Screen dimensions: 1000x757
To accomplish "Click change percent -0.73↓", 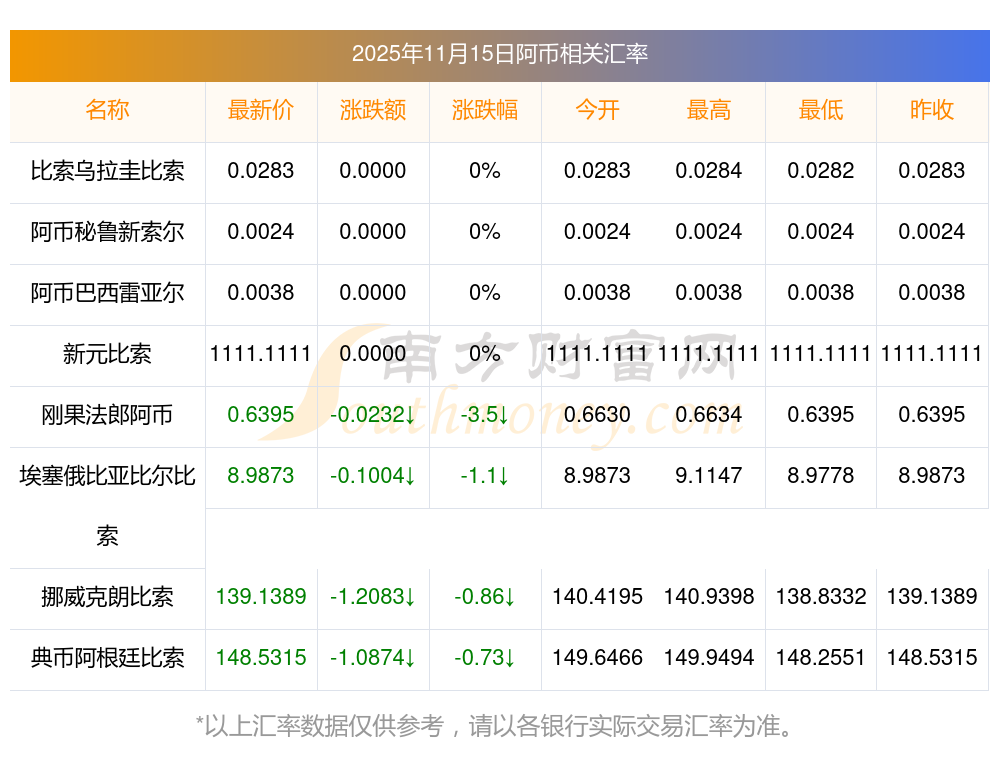I will [x=485, y=658].
